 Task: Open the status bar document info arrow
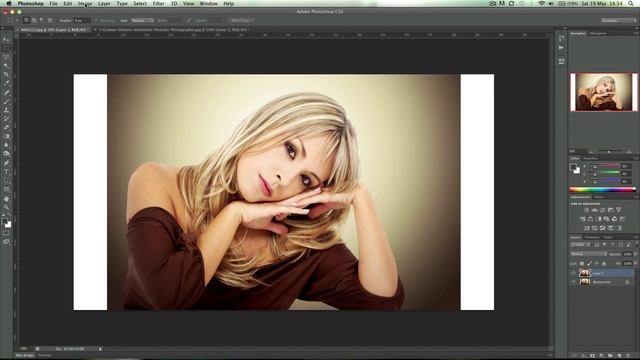pos(100,349)
